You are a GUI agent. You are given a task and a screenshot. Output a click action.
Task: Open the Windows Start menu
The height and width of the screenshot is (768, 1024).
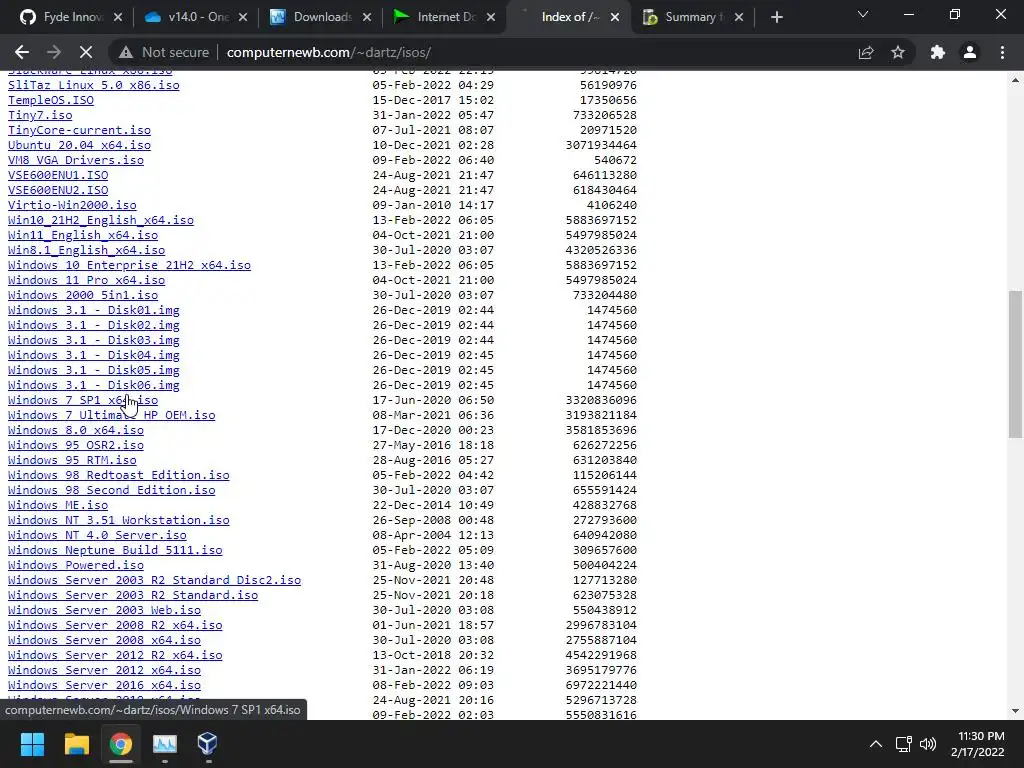pos(32,744)
